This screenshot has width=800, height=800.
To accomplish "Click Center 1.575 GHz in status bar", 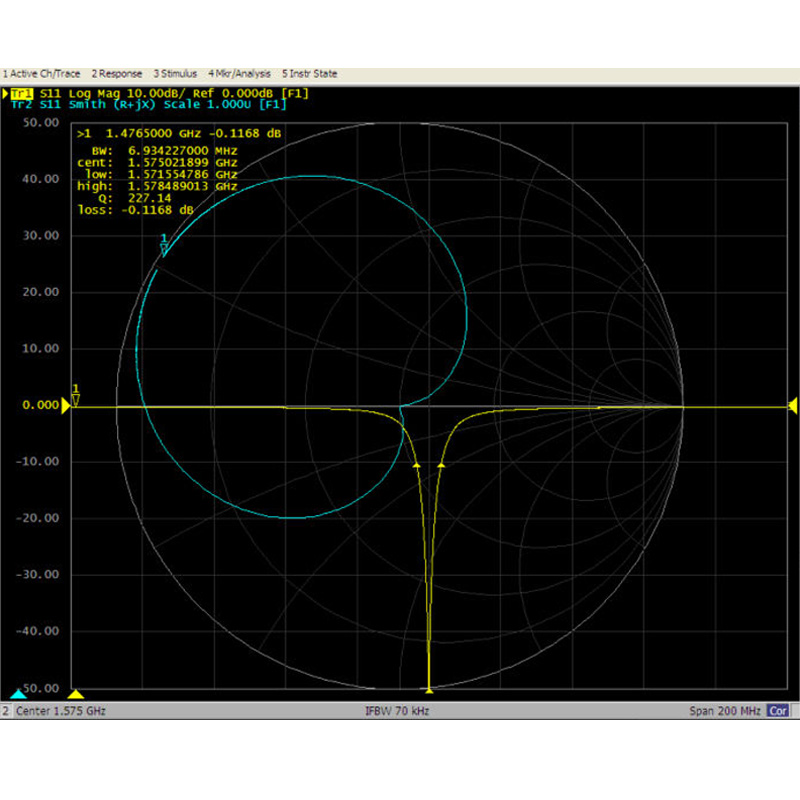I will (x=60, y=711).
